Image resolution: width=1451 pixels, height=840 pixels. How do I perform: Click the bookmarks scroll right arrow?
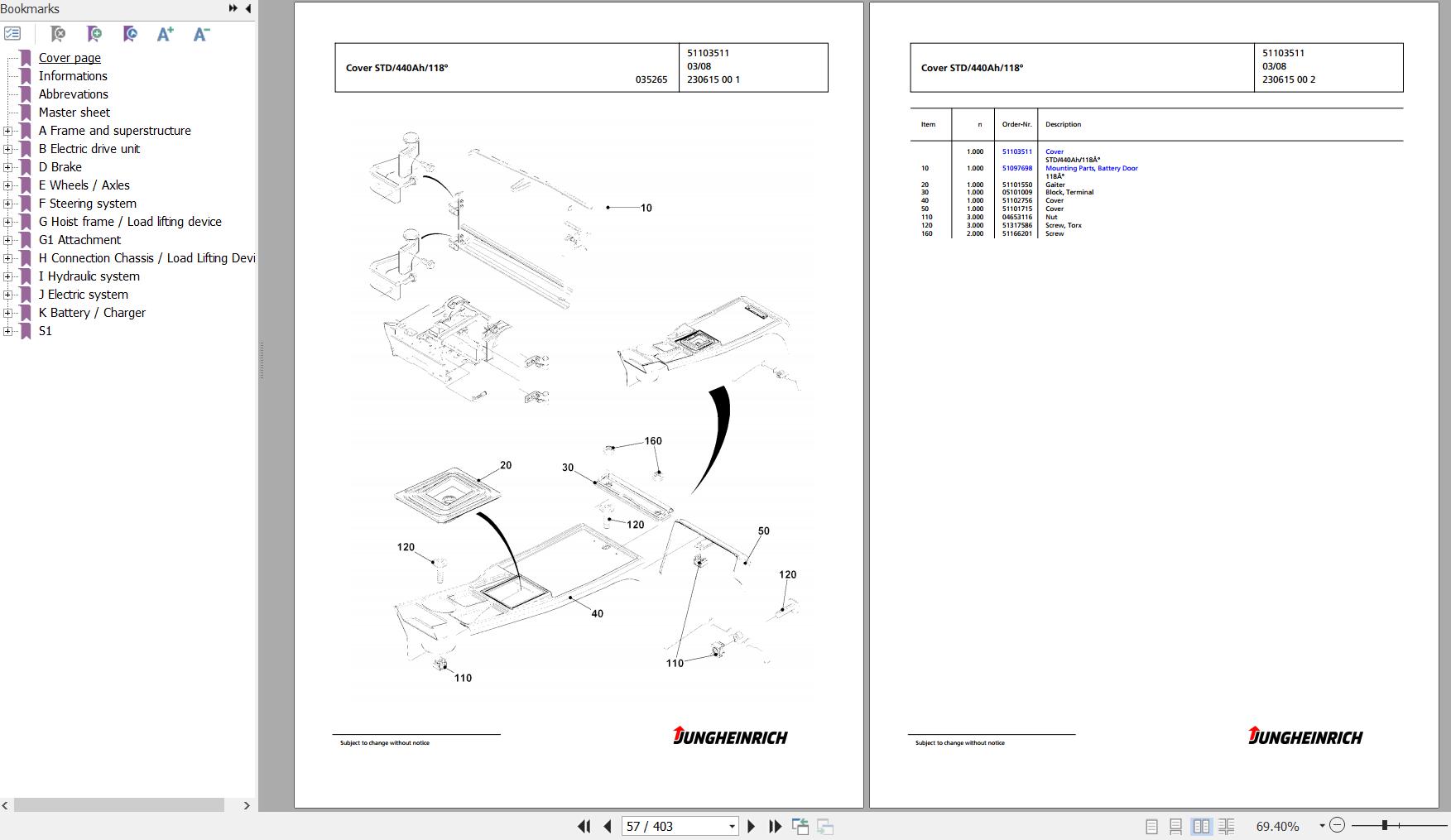click(246, 805)
